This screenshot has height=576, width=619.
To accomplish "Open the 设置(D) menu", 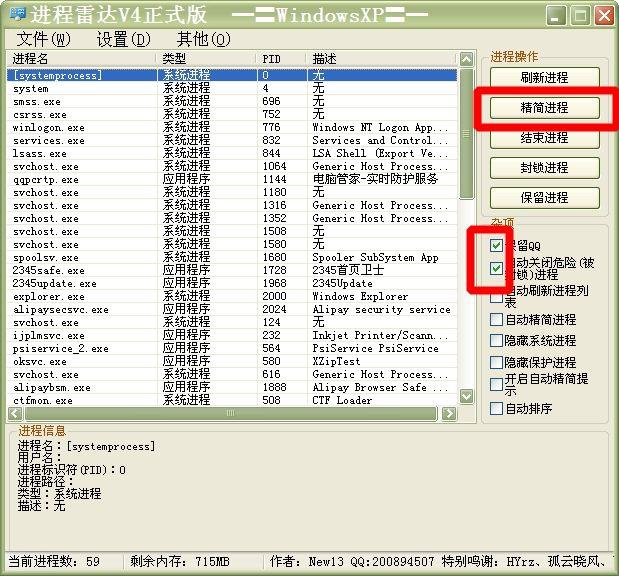I will tap(124, 39).
